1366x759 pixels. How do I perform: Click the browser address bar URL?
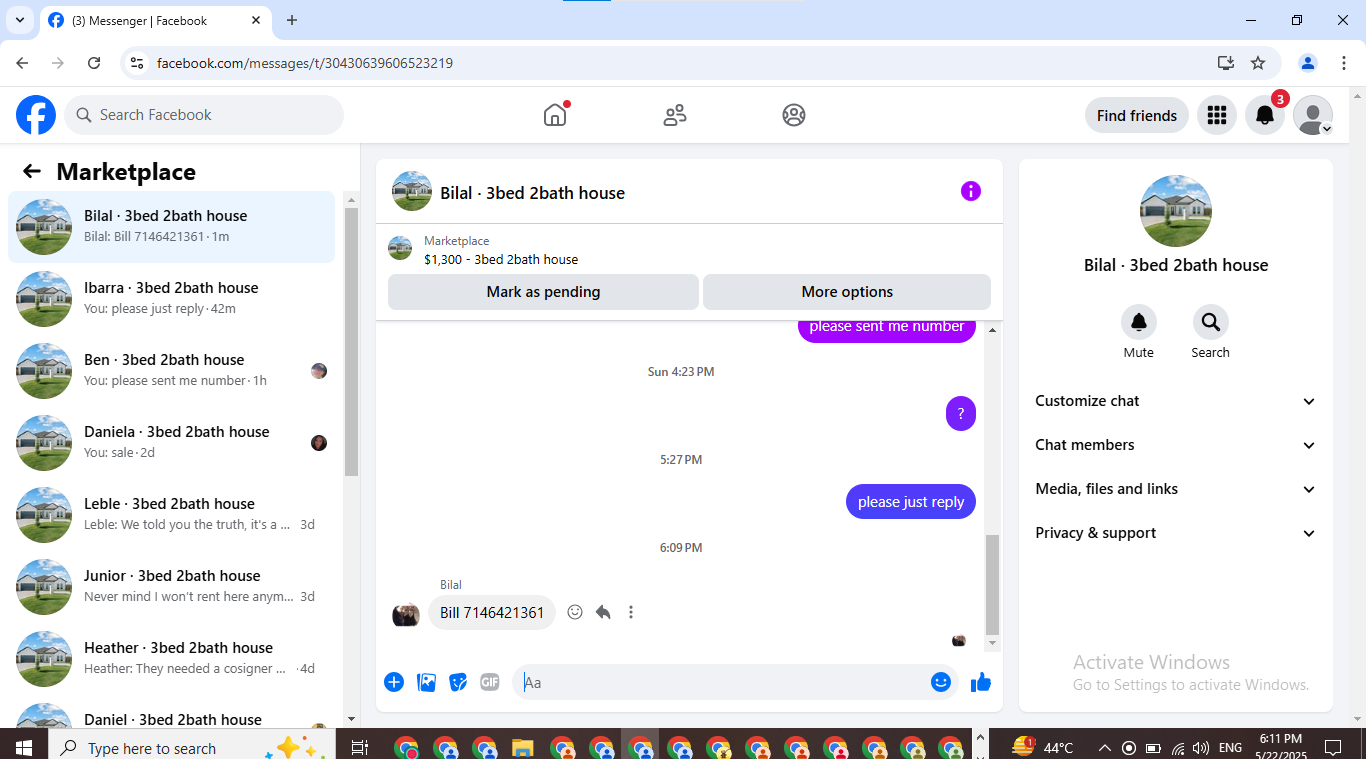point(305,63)
